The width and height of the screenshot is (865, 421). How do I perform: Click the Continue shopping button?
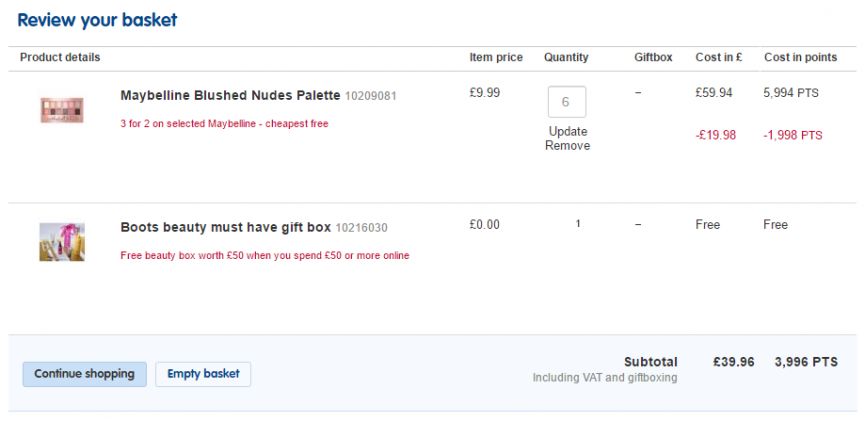point(84,374)
